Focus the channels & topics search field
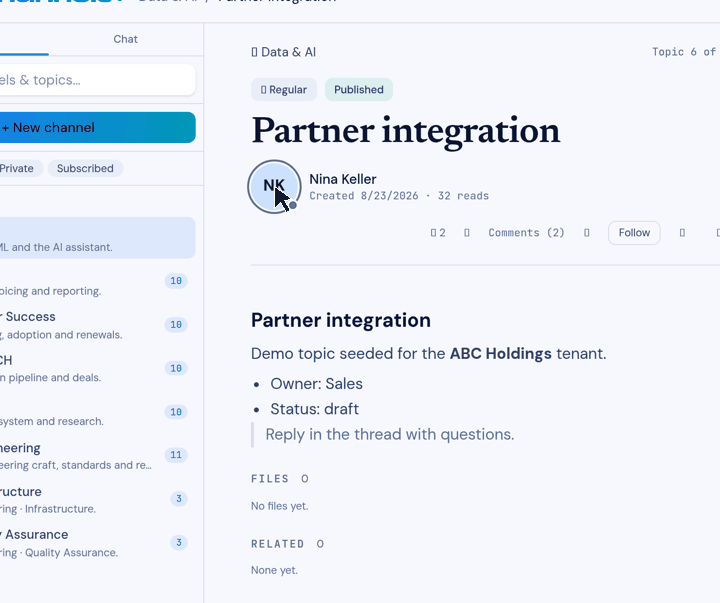Image resolution: width=720 pixels, height=603 pixels. click(95, 80)
